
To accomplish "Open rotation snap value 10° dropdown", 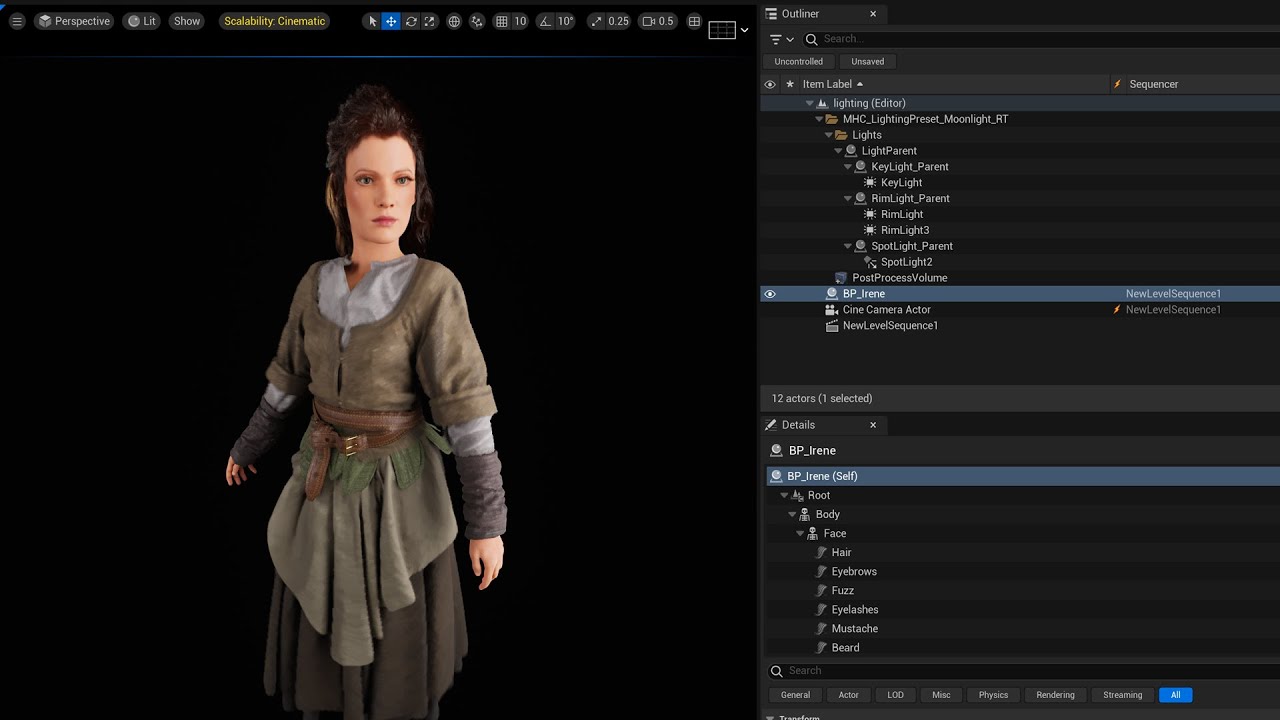I will (x=566, y=21).
